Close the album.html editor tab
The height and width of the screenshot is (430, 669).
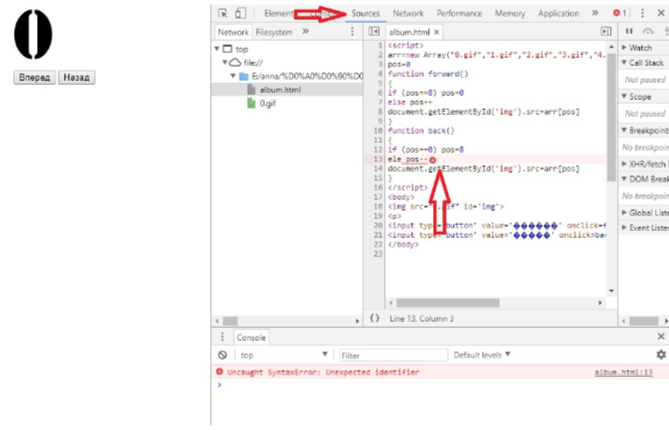pos(436,32)
